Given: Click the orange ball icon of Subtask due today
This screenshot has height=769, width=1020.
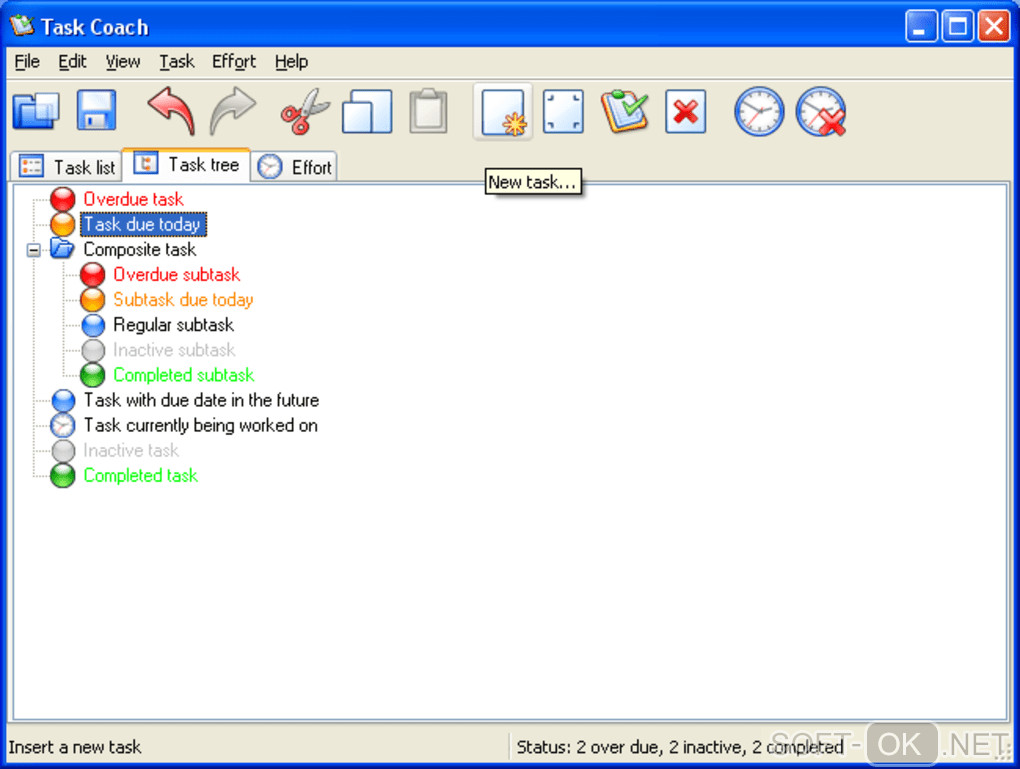Looking at the screenshot, I should pyautogui.click(x=93, y=300).
